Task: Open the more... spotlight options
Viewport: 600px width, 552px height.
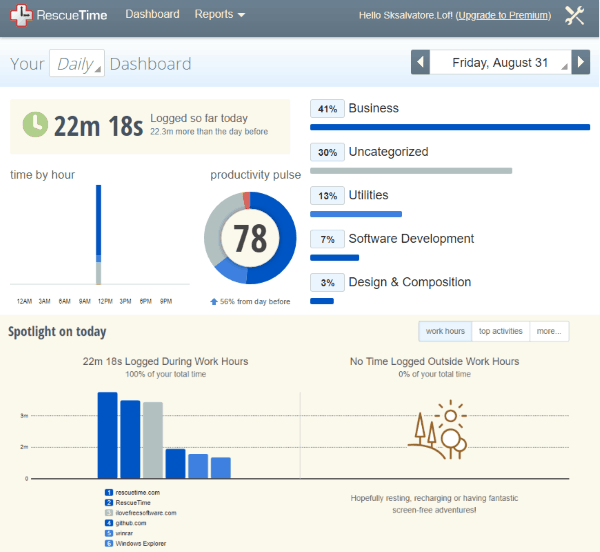Action: pyautogui.click(x=548, y=331)
